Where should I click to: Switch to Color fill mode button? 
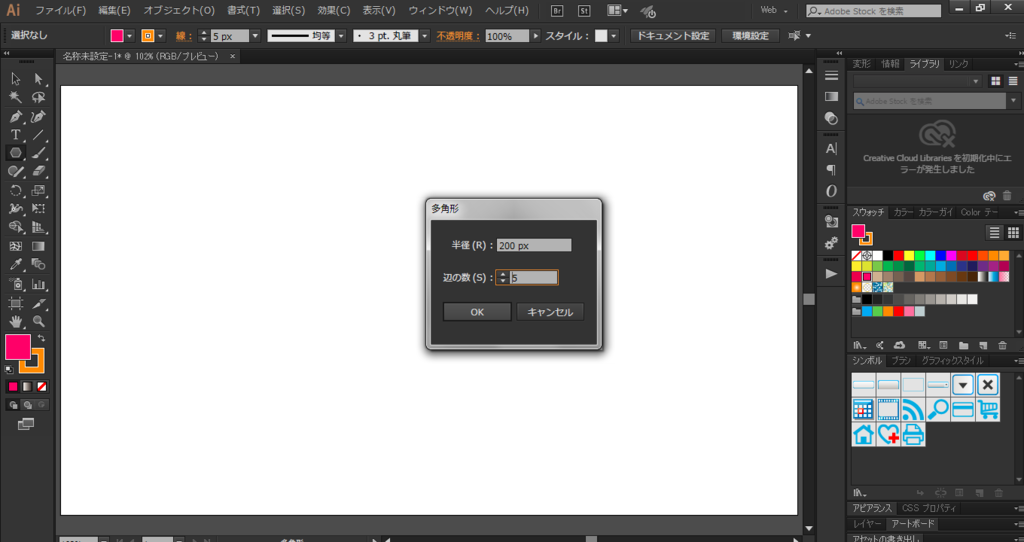pos(12,387)
